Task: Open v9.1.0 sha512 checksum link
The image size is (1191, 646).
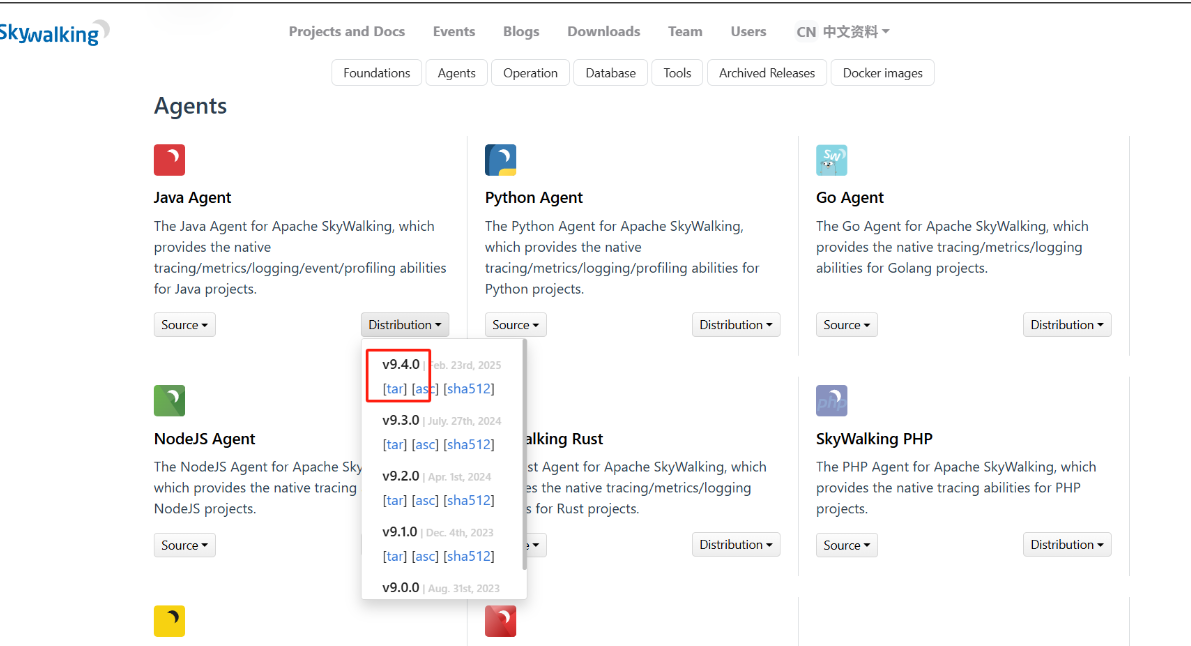Action: 469,556
